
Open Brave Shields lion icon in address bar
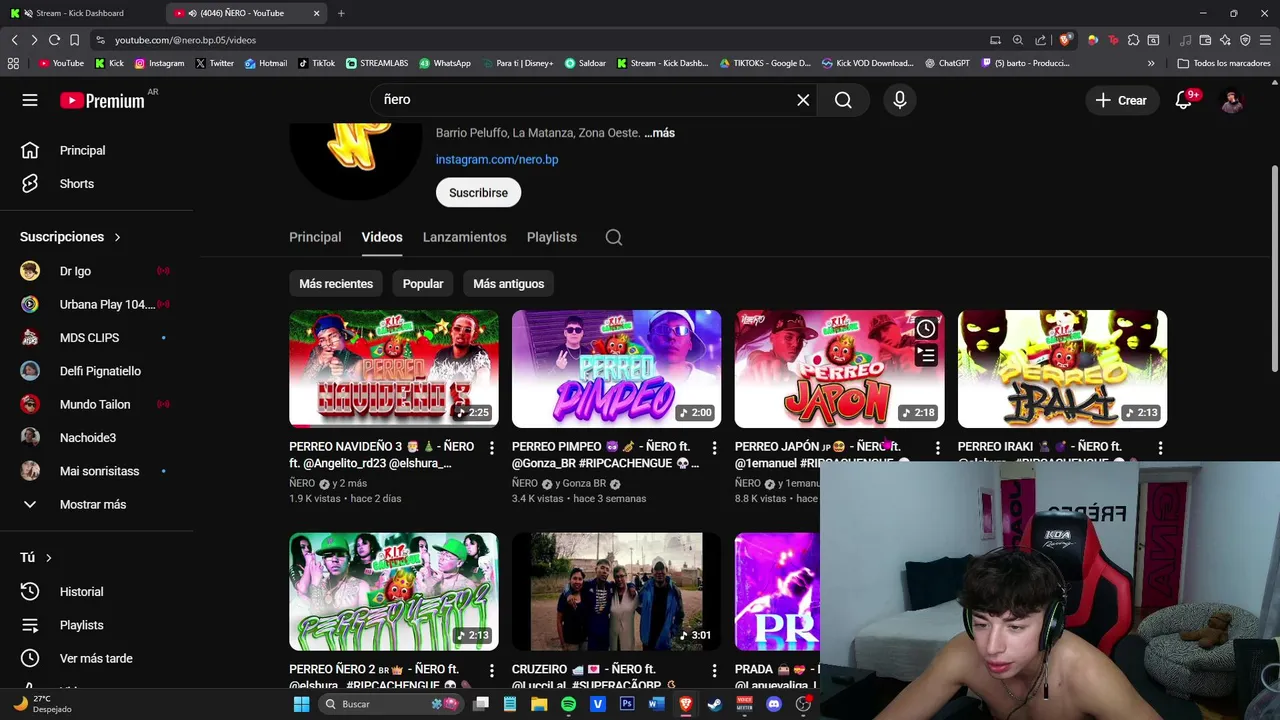(x=1065, y=40)
